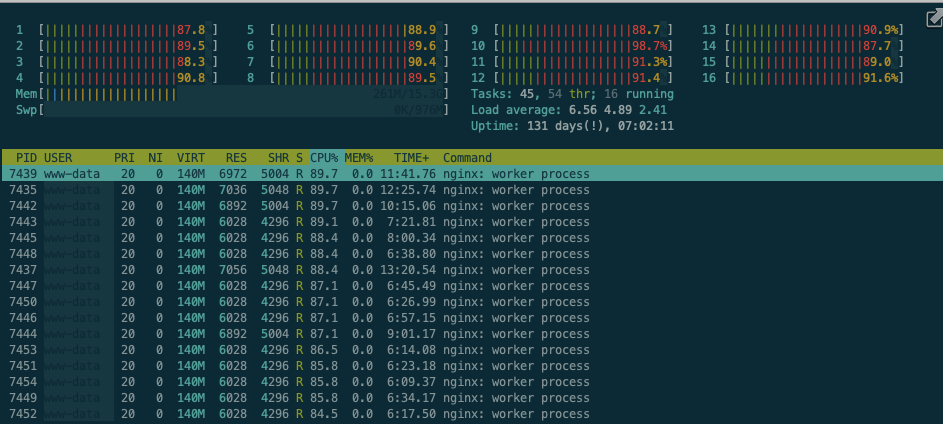Select process row with PID 7443
The height and width of the screenshot is (424, 943).
[472, 222]
